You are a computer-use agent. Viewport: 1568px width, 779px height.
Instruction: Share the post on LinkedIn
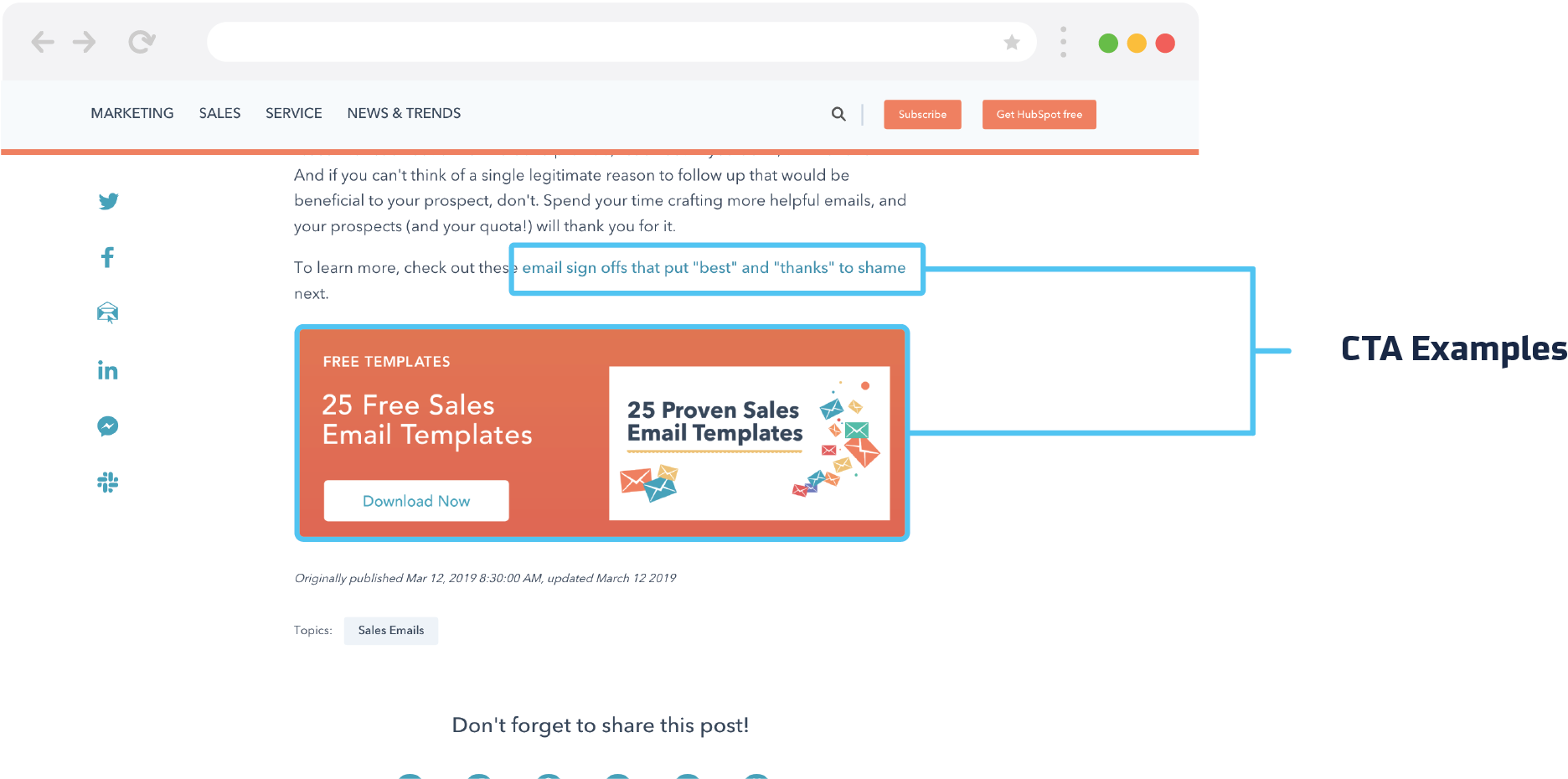(x=107, y=370)
